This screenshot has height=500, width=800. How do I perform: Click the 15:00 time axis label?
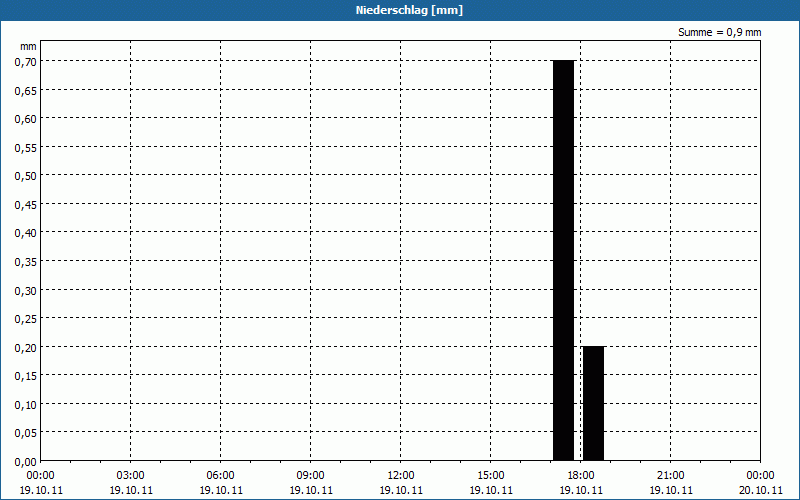491,476
